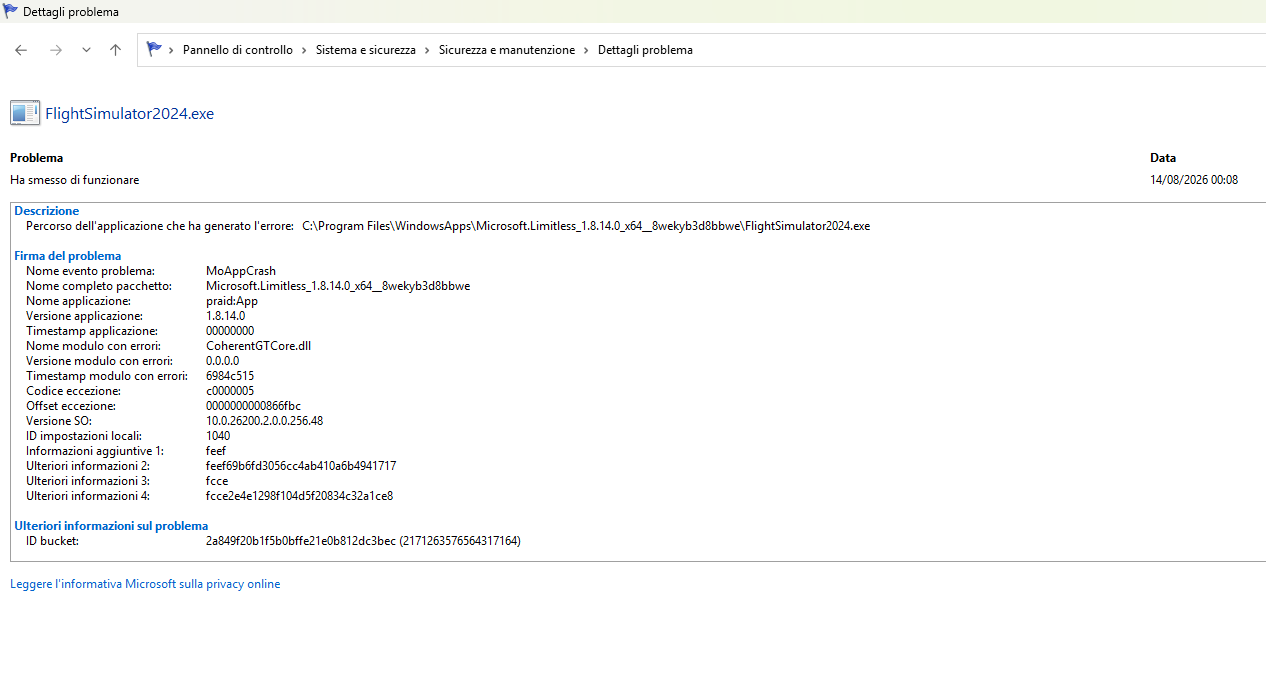1266x691 pixels.
Task: Click the text Ha smesso di funzionare
Action: (75, 180)
